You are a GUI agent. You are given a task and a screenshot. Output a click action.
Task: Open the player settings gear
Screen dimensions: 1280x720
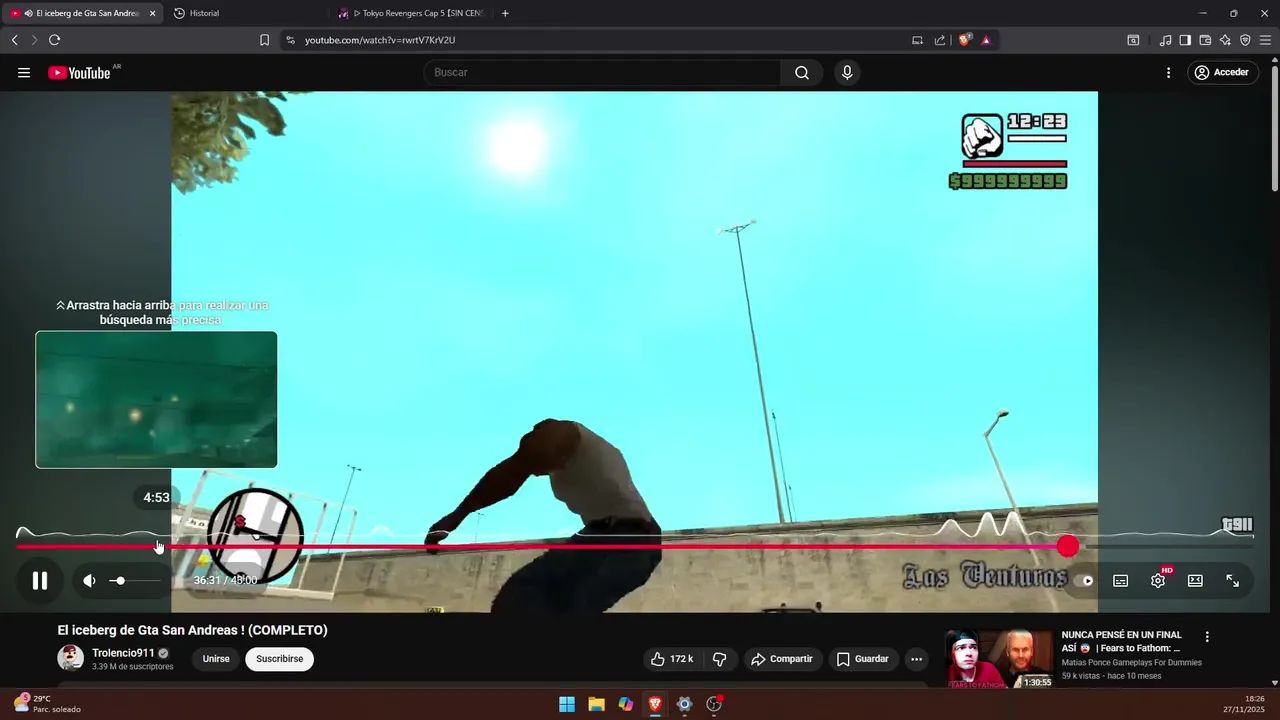(x=1158, y=581)
